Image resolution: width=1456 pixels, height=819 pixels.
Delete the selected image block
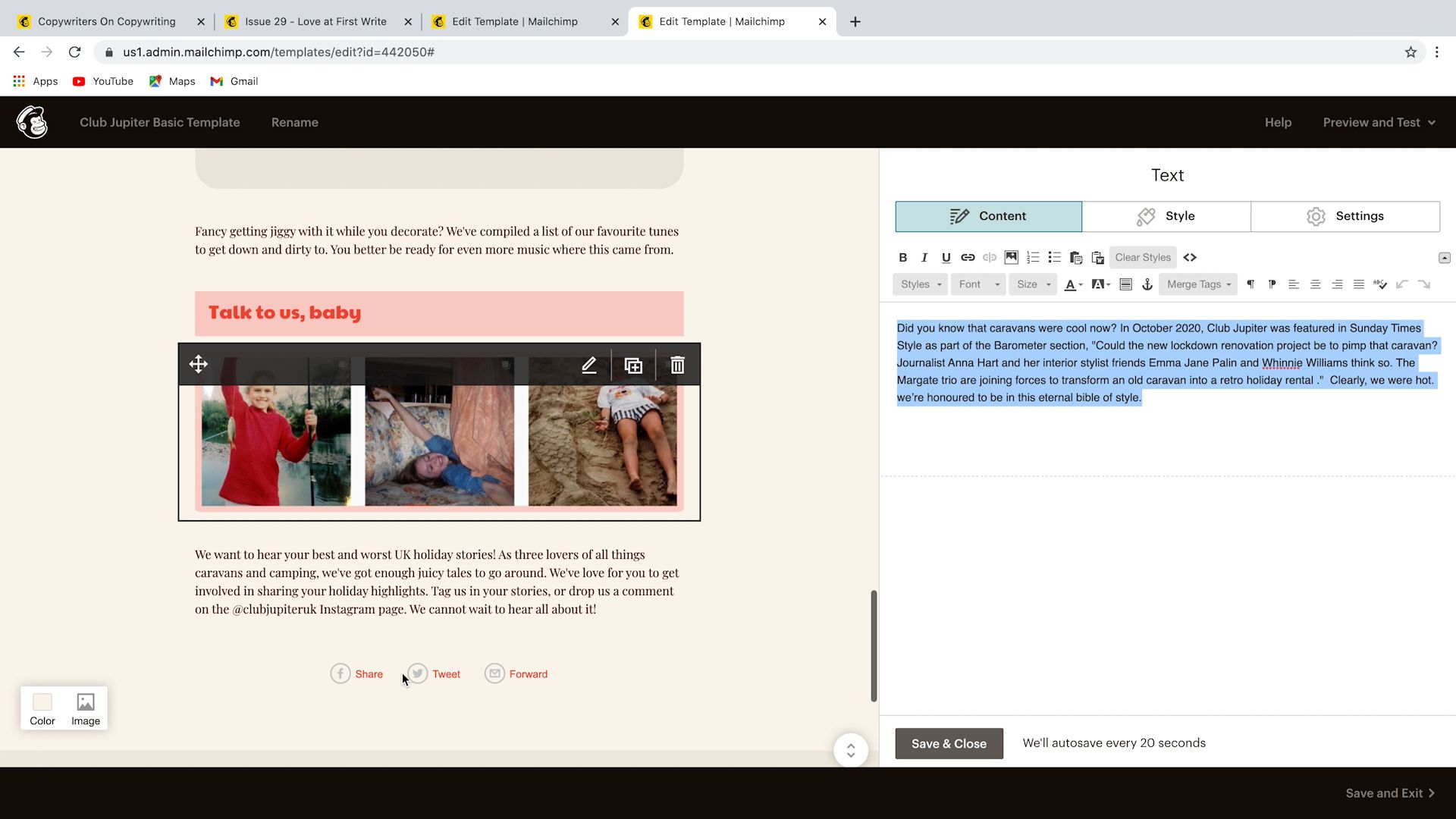[x=677, y=365]
